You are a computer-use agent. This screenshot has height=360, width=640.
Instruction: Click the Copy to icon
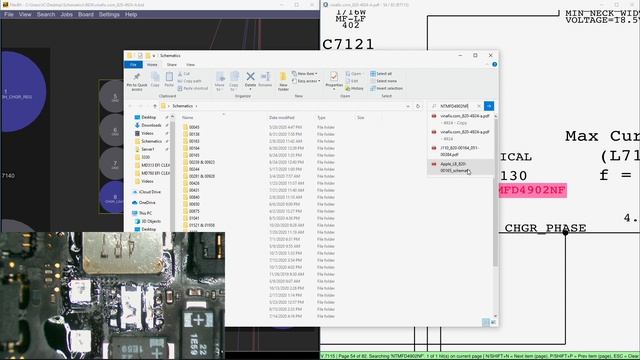[x=234, y=76]
